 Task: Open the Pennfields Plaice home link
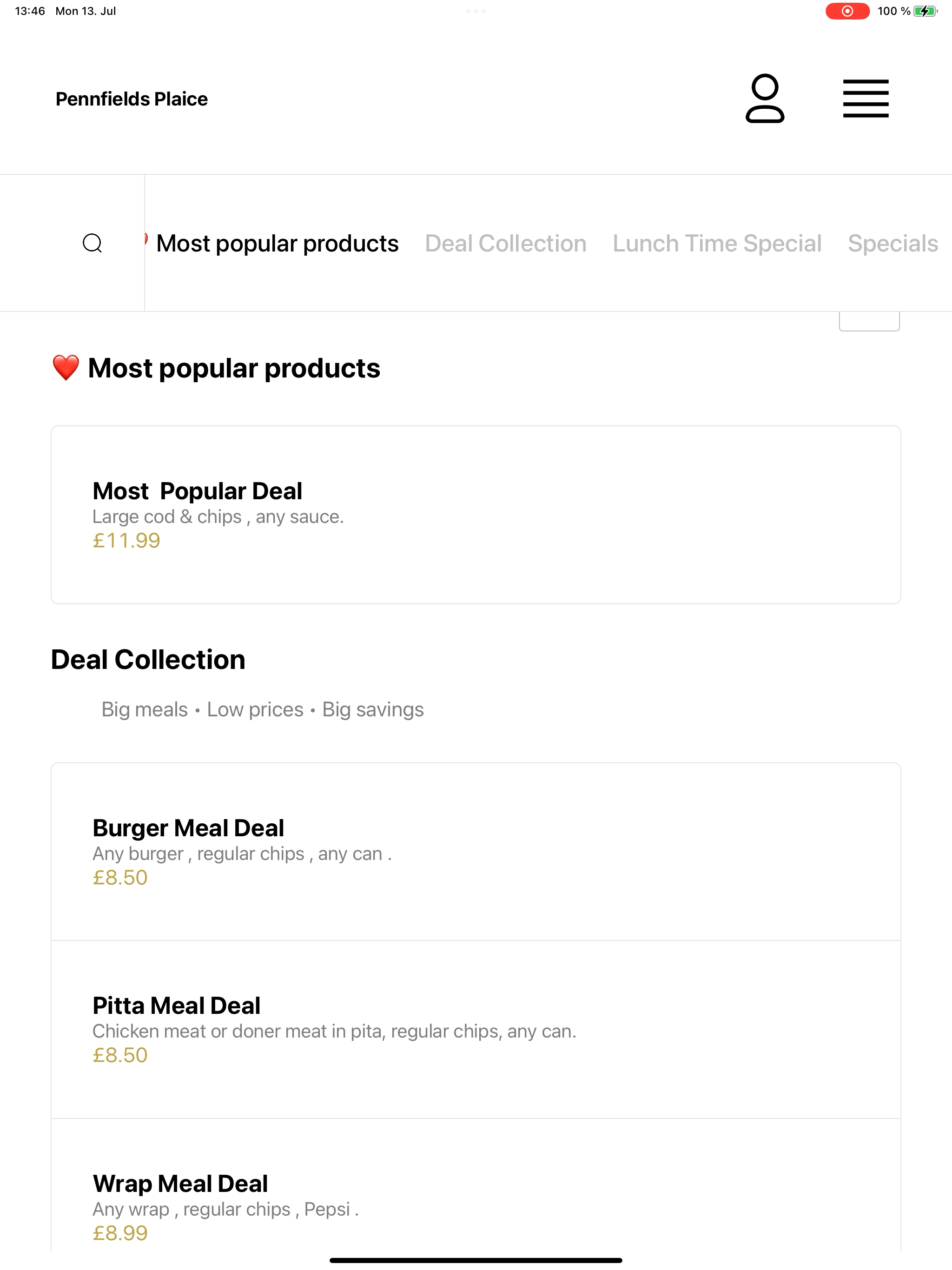point(132,99)
